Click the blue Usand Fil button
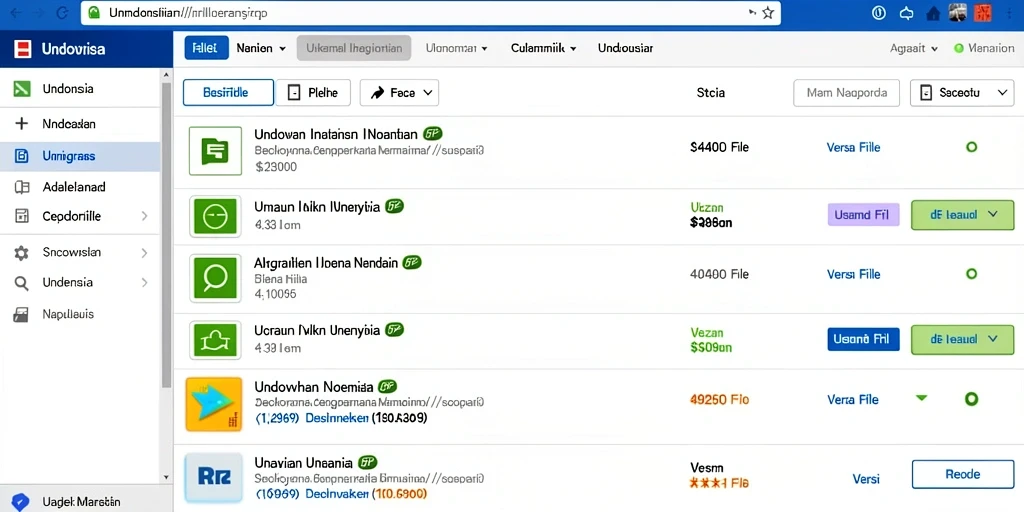Image resolution: width=1024 pixels, height=512 pixels. [863, 340]
